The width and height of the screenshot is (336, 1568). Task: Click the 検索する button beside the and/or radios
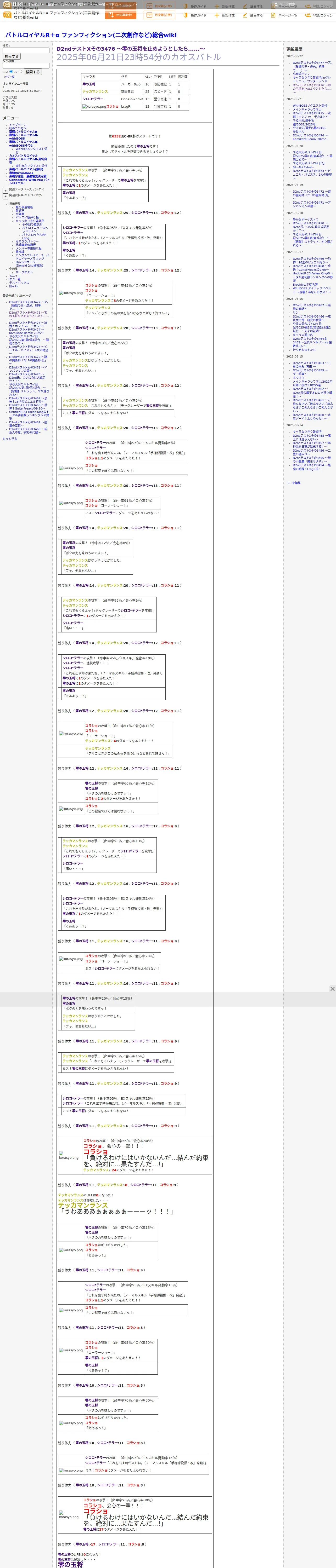pos(32,72)
